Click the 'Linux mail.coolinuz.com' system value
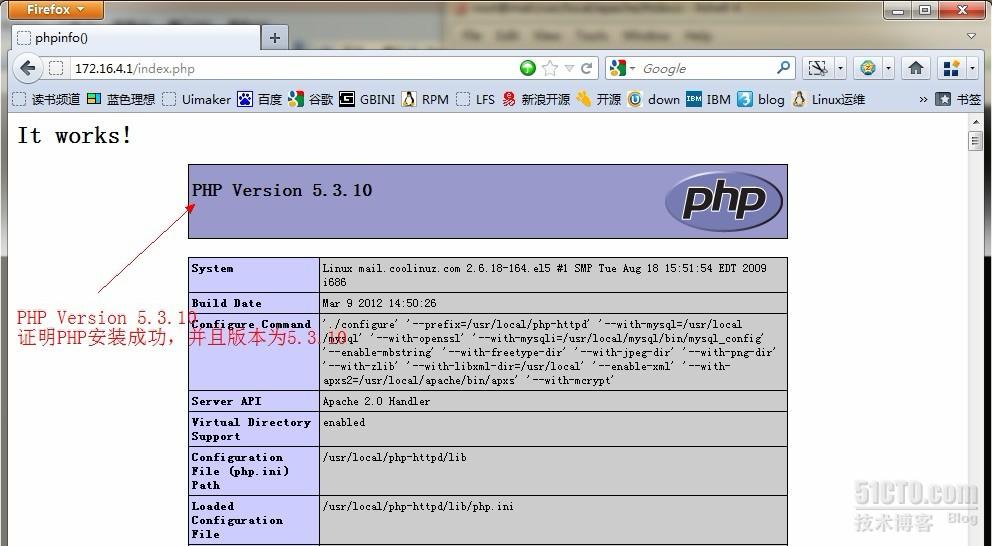The width and height of the screenshot is (992, 546). (x=544, y=275)
